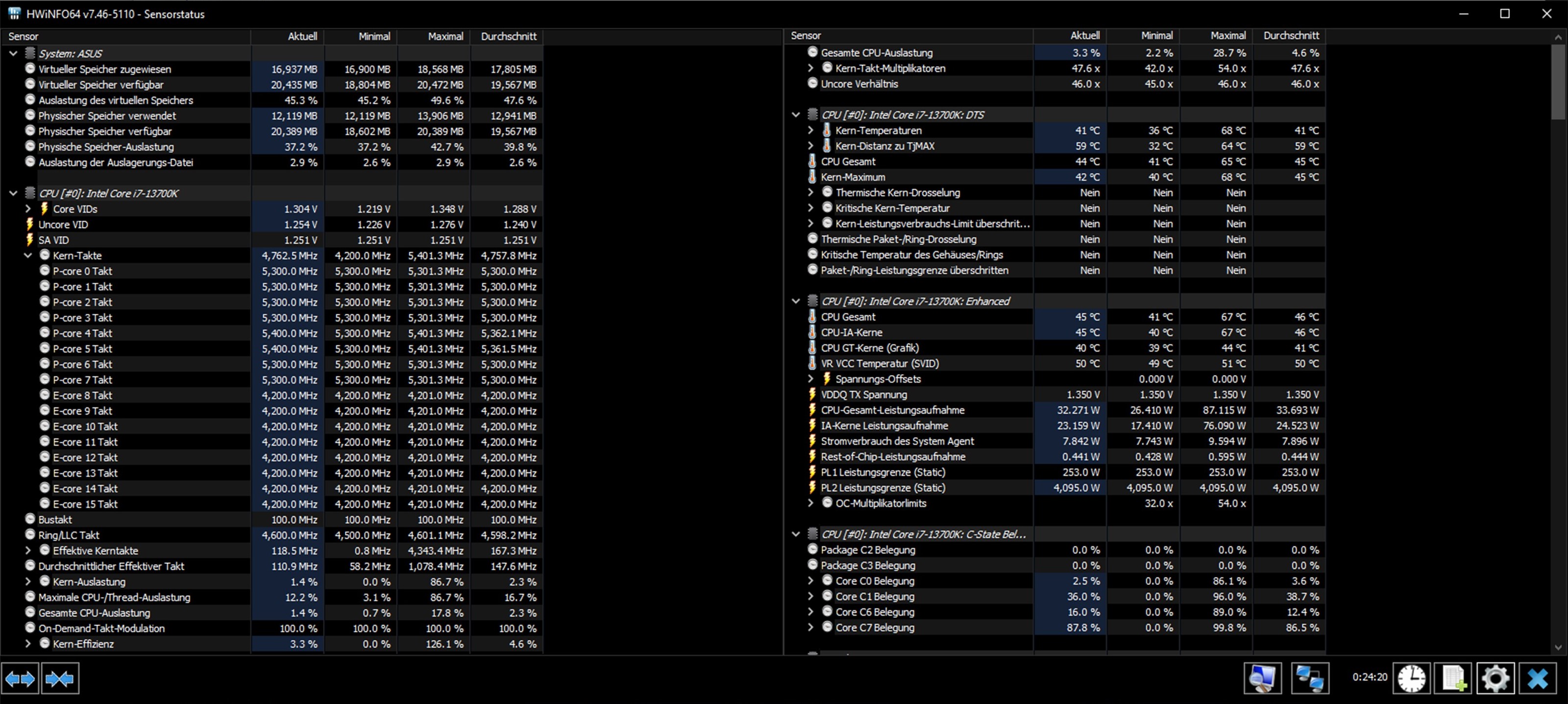Open sensor settings gear icon
The height and width of the screenshot is (704, 1568).
pos(1495,679)
